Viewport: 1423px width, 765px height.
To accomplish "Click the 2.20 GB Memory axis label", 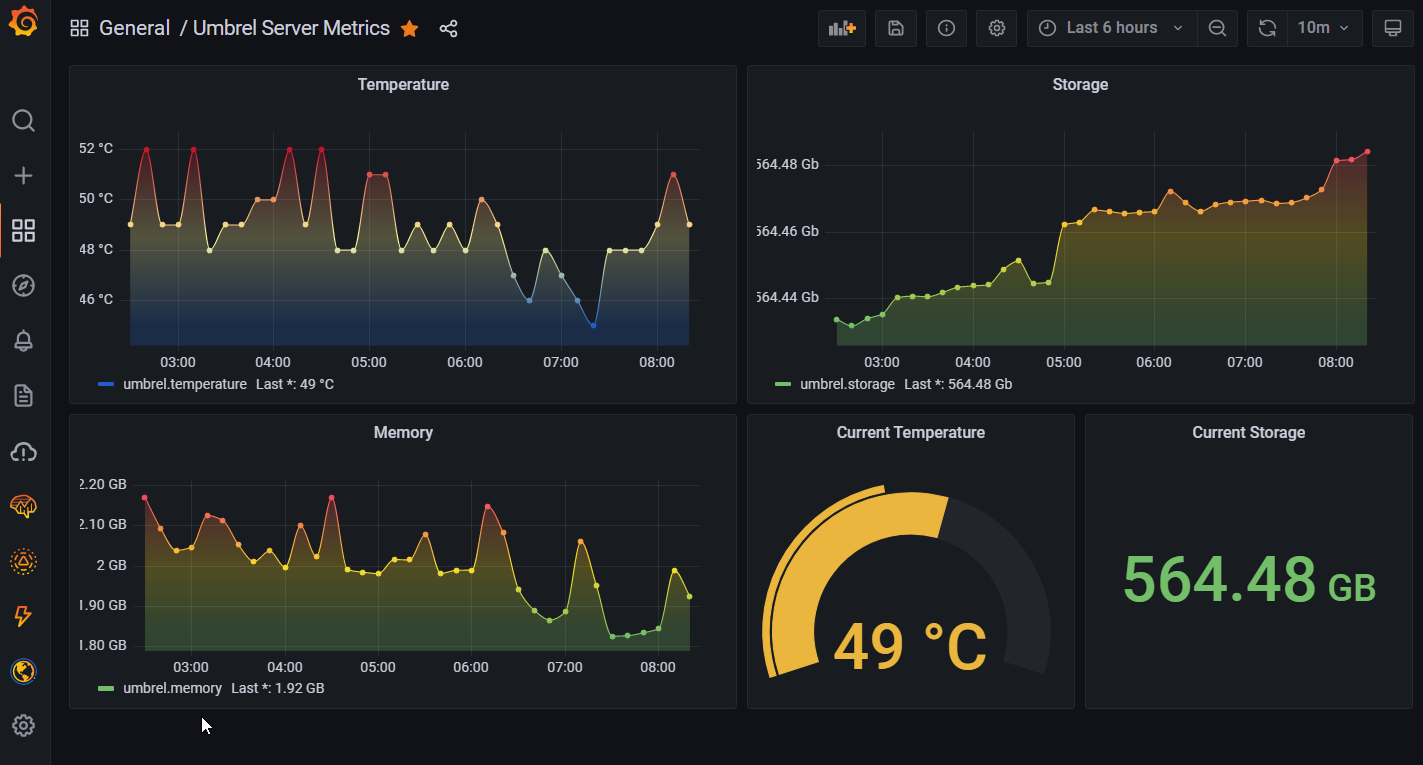I will (x=103, y=484).
